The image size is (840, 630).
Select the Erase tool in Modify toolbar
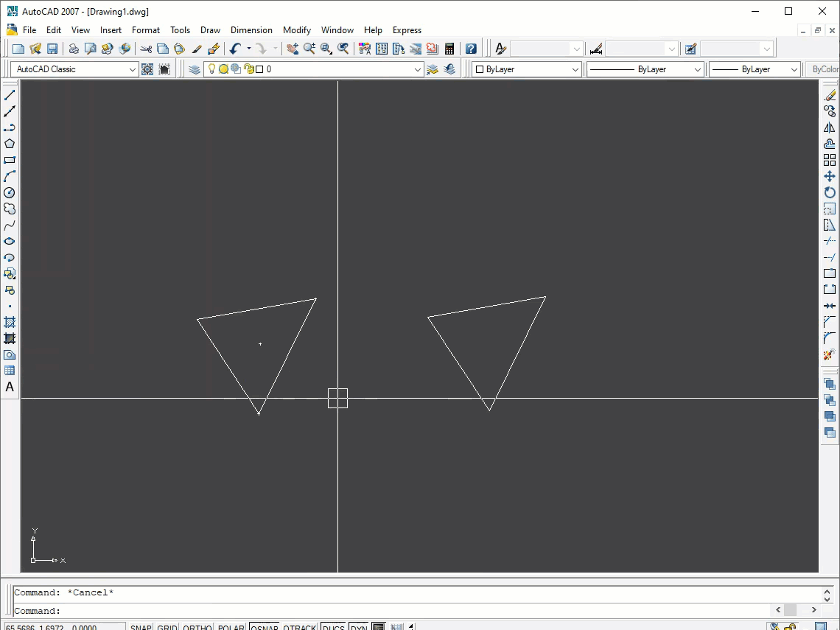(x=830, y=95)
